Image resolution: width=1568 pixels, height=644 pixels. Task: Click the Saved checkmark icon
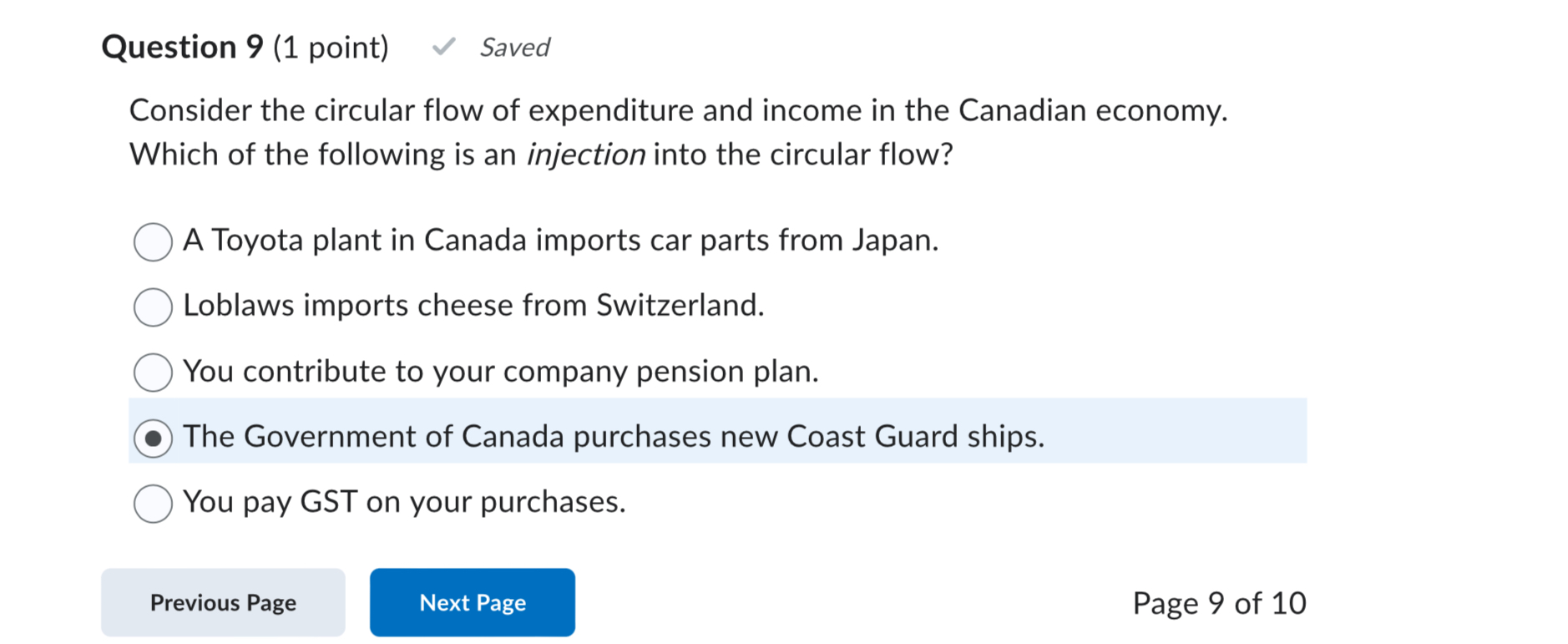coord(443,48)
